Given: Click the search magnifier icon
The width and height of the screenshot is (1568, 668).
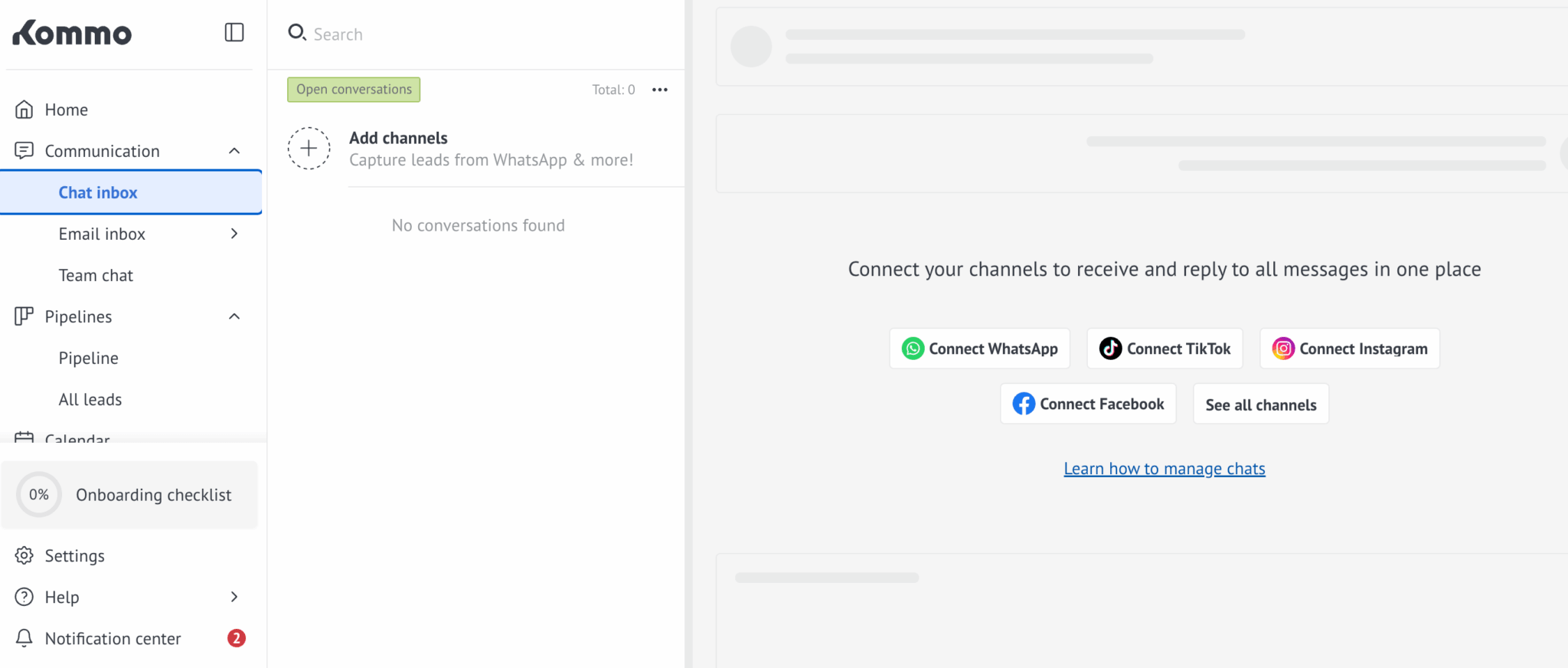Looking at the screenshot, I should pos(296,33).
